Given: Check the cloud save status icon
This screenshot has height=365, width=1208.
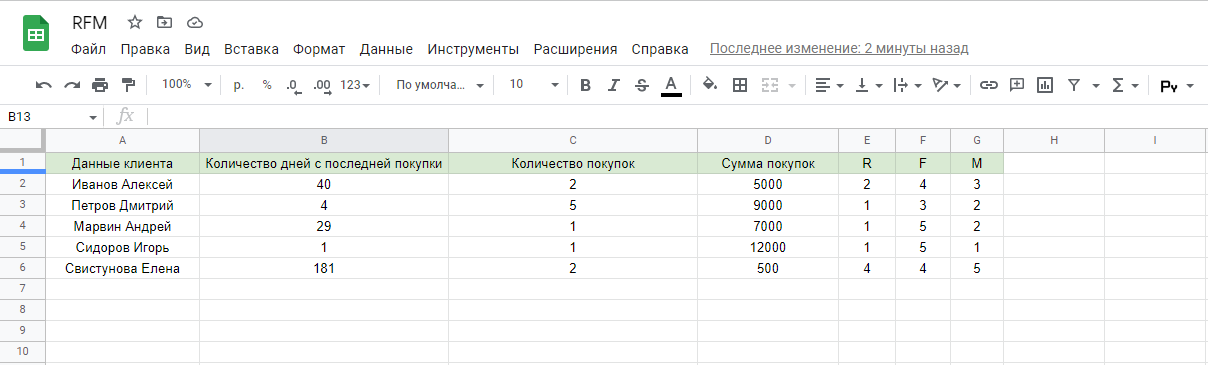Looking at the screenshot, I should [x=195, y=22].
